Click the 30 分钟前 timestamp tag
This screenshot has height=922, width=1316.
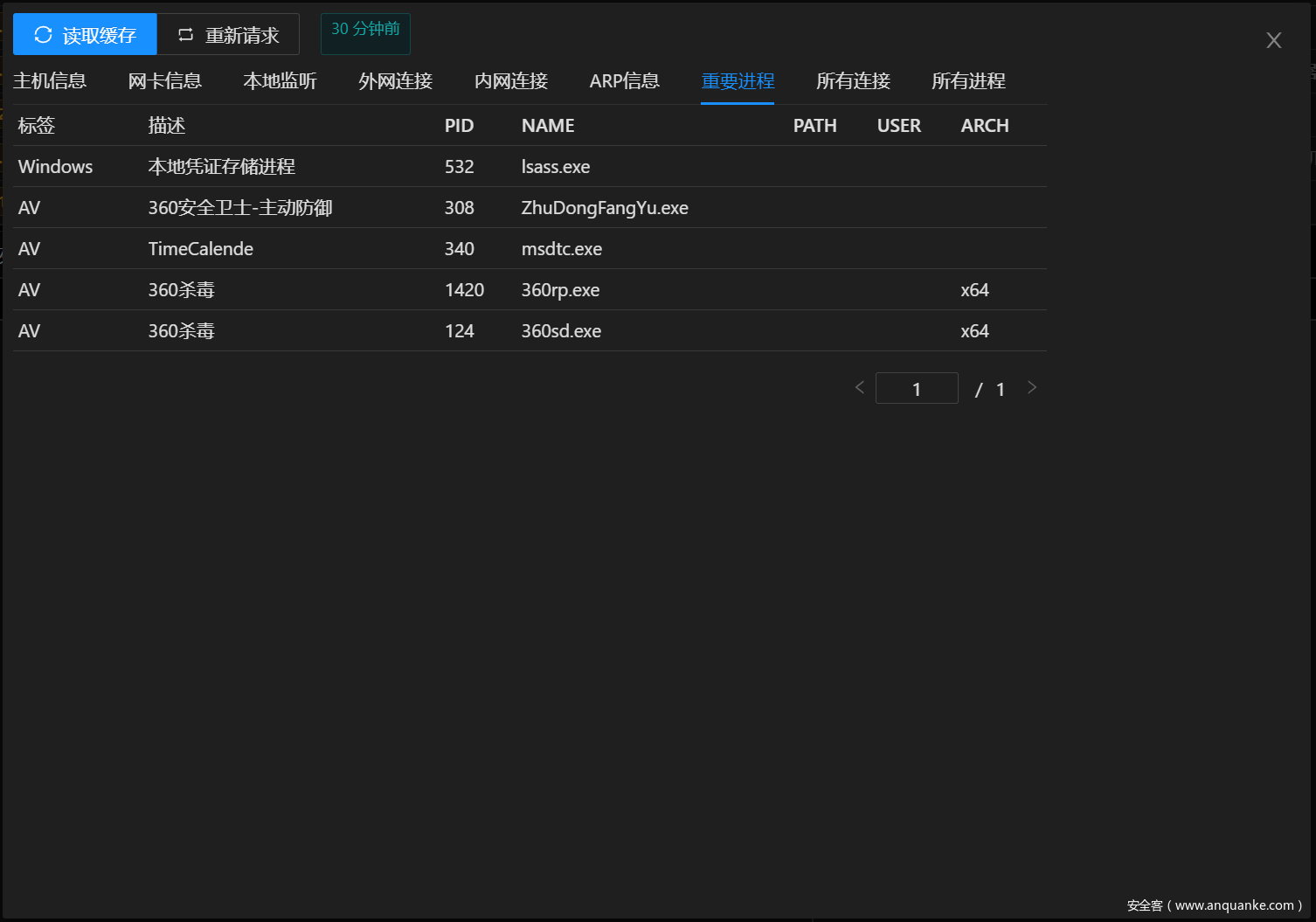[x=365, y=30]
